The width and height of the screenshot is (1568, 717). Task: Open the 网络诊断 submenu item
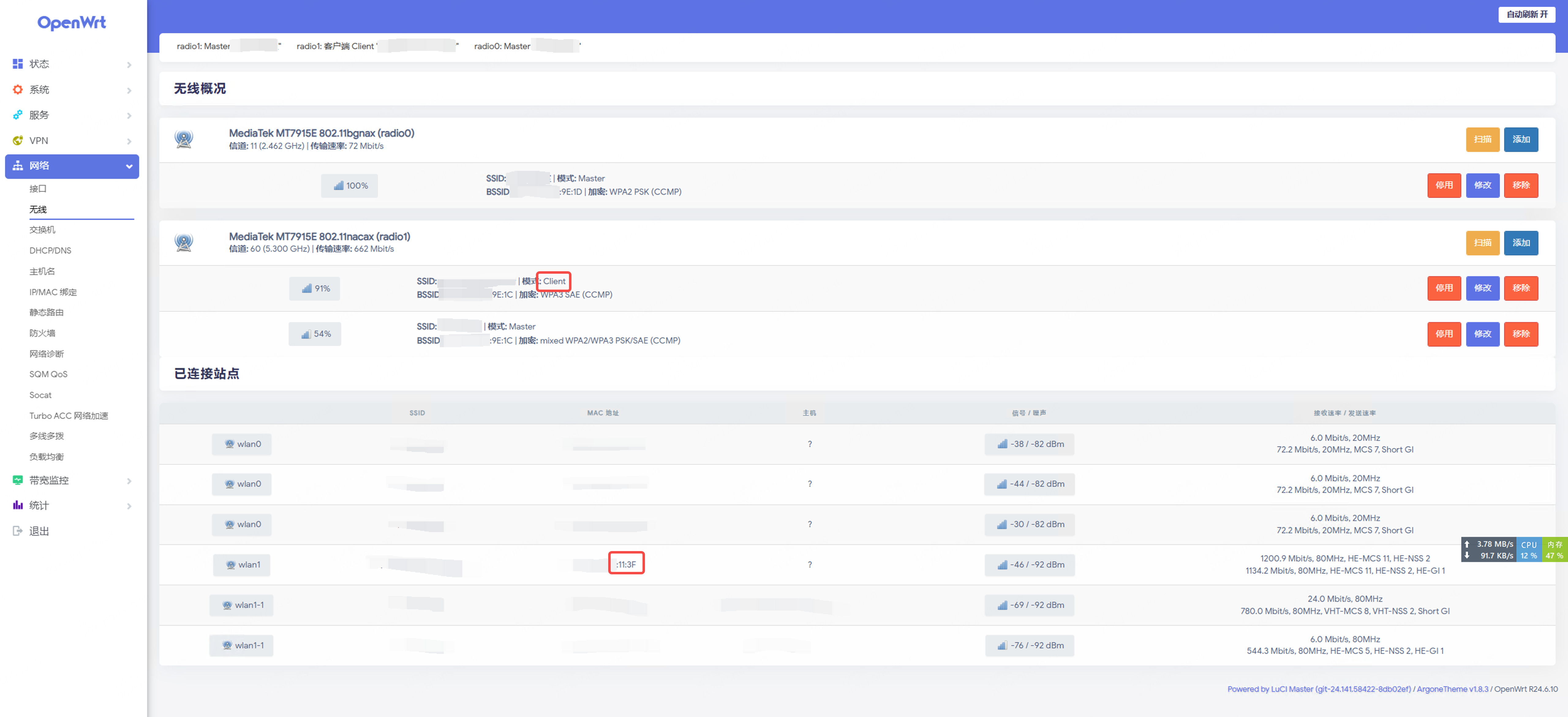click(x=46, y=354)
